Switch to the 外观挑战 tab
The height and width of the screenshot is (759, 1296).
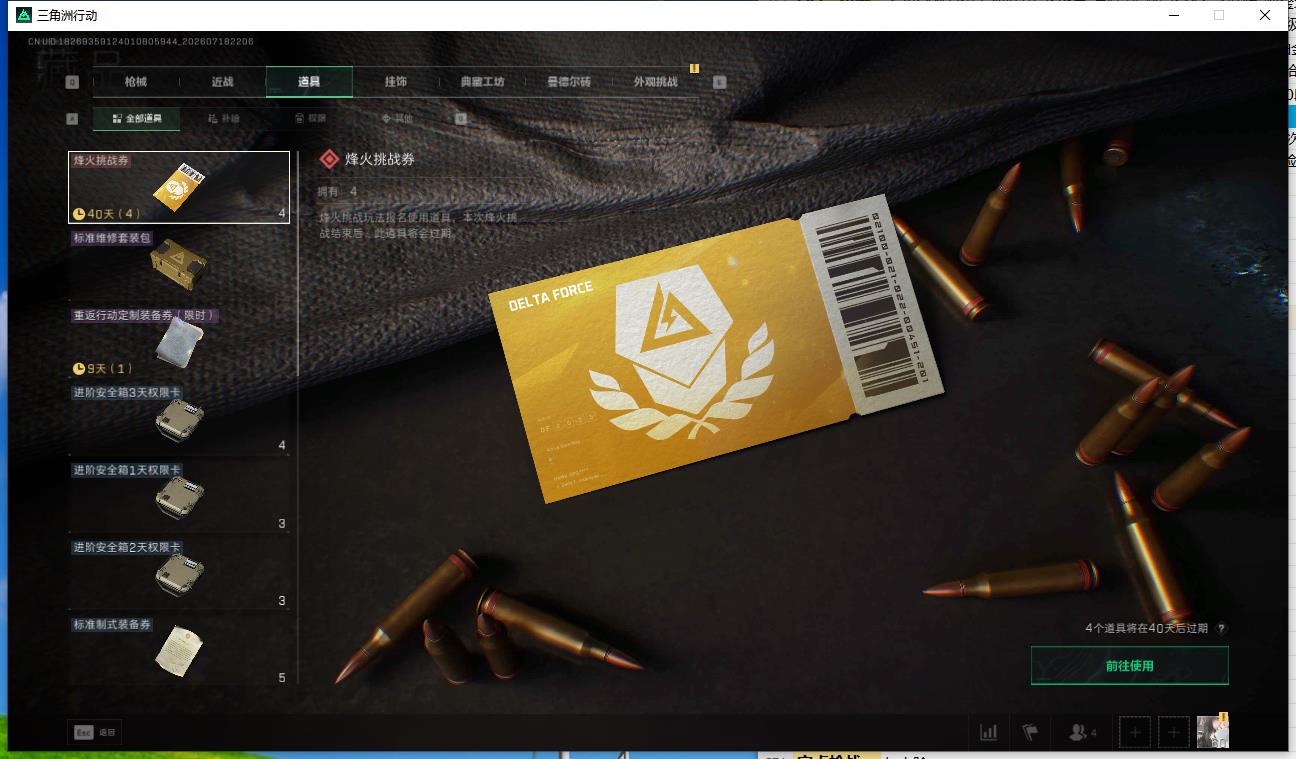[x=656, y=82]
